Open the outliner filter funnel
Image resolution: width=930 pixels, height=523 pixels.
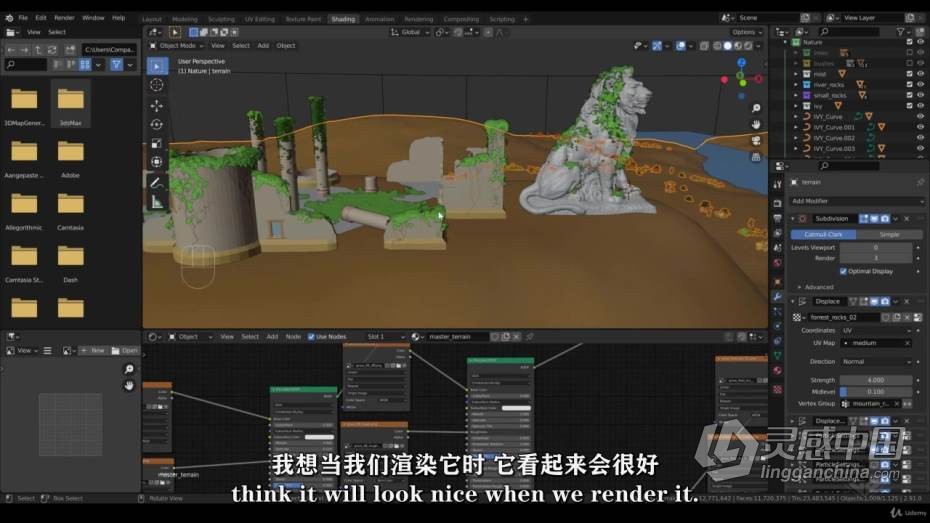tap(900, 32)
